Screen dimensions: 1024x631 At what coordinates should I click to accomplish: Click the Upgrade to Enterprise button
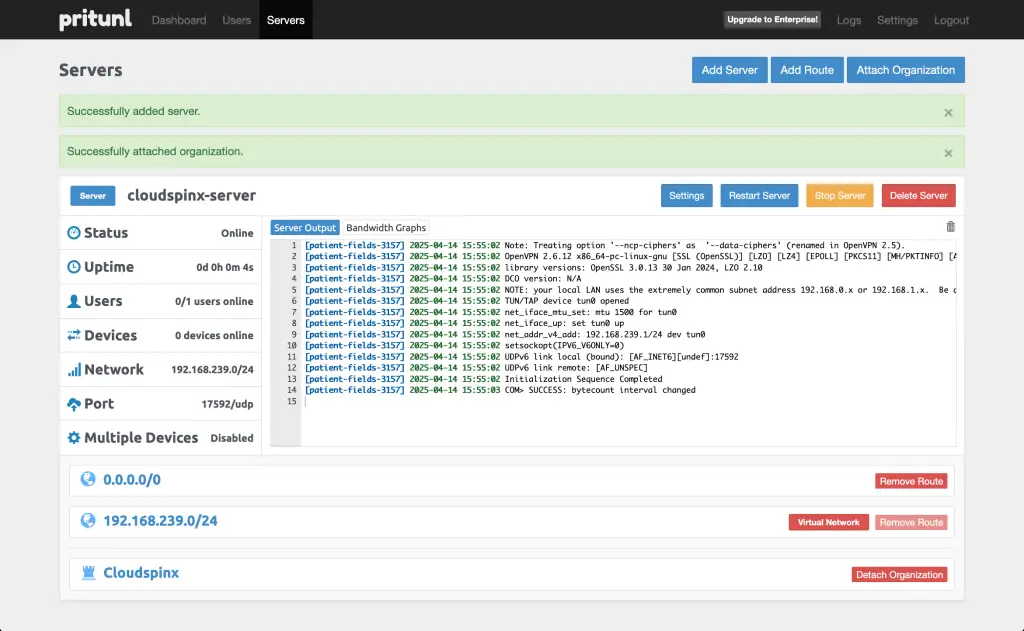coord(772,19)
